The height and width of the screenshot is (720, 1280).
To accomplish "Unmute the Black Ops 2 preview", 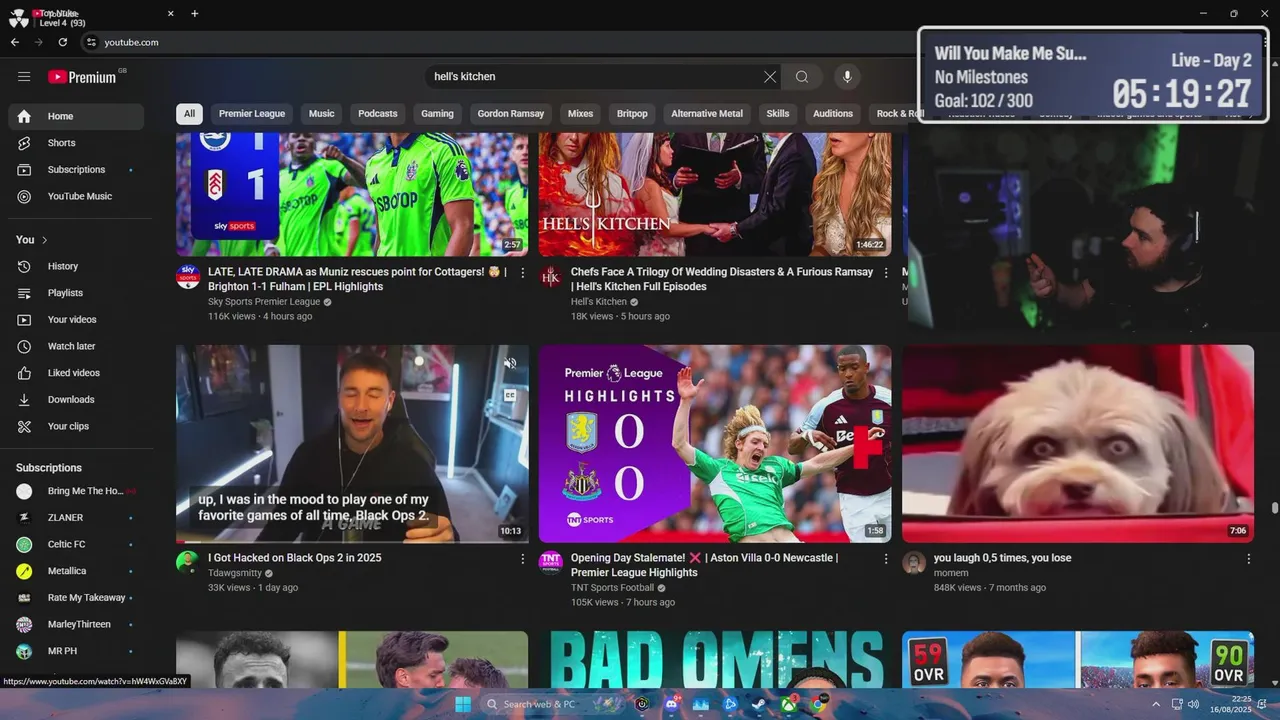I will (510, 363).
